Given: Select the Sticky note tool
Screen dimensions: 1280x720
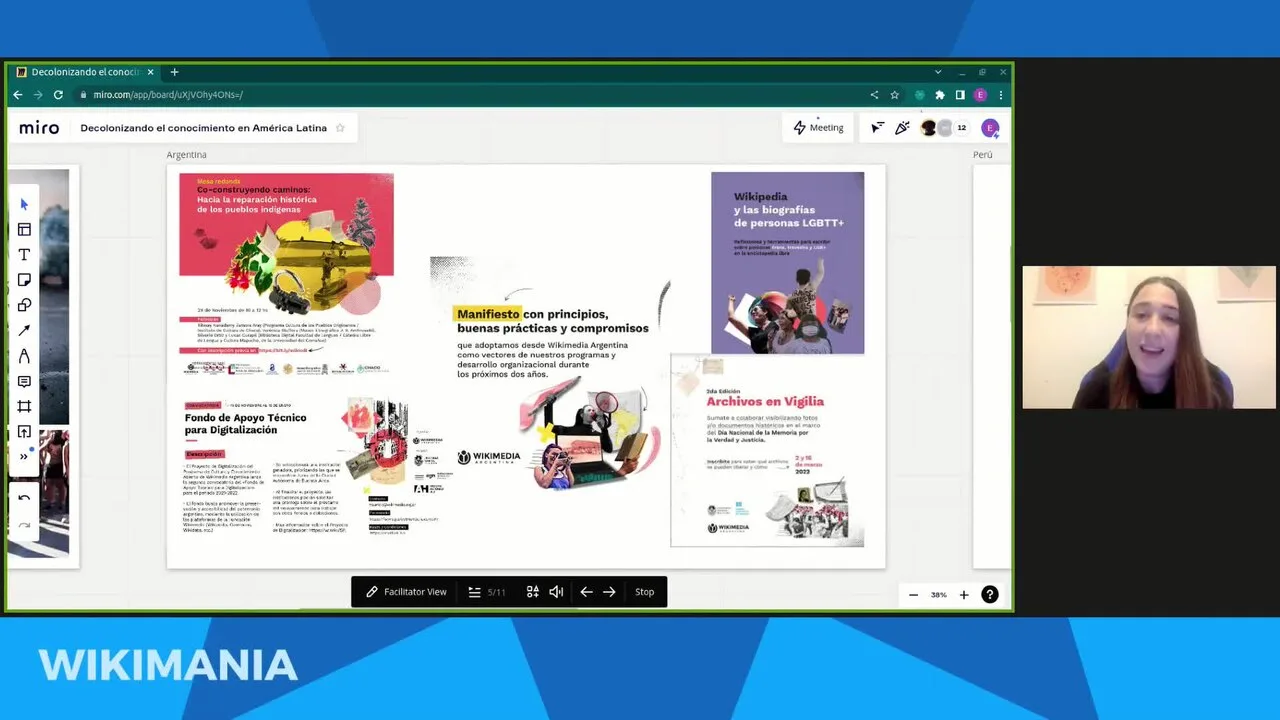Looking at the screenshot, I should coord(24,280).
